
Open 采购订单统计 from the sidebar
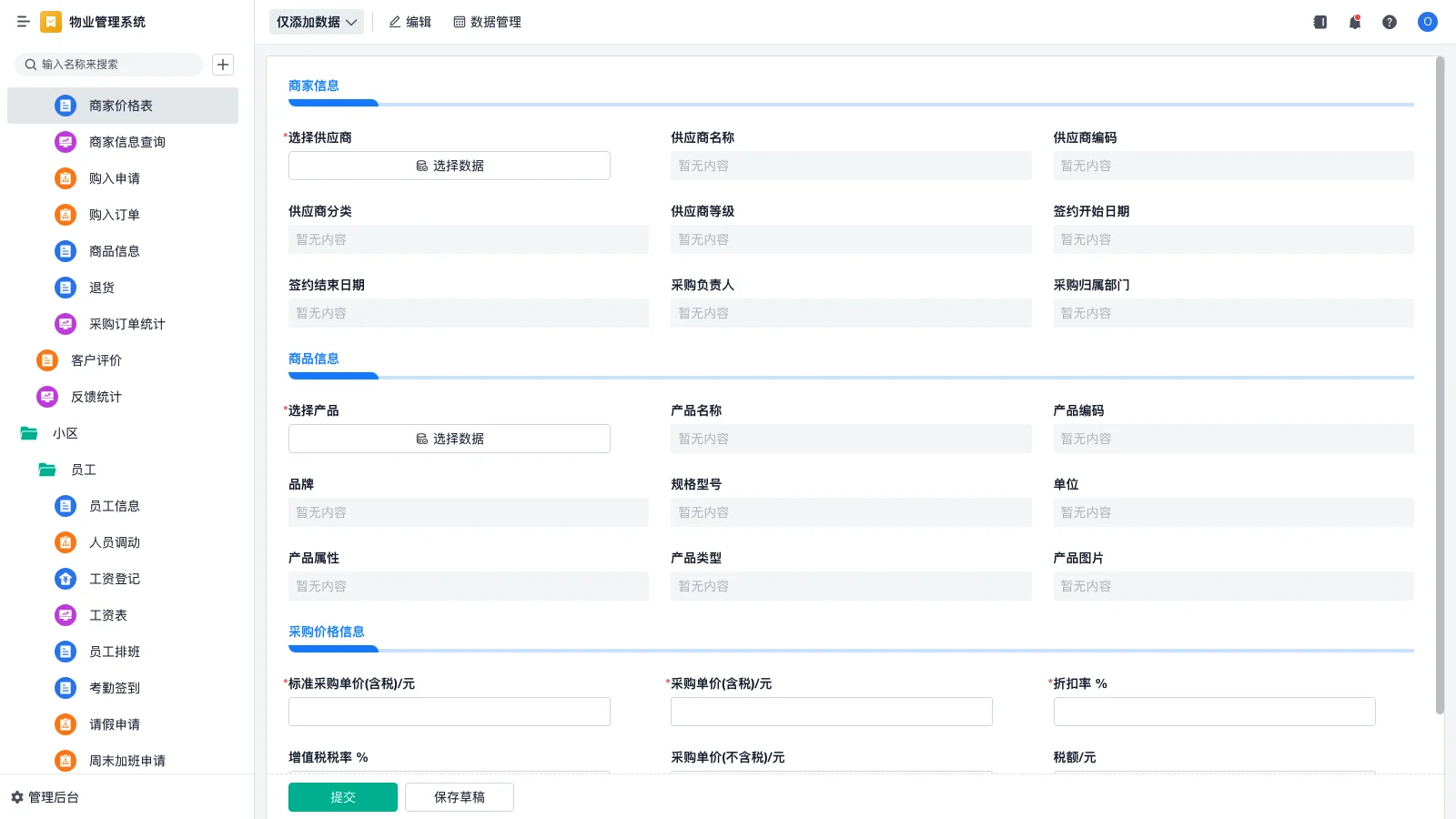128,324
